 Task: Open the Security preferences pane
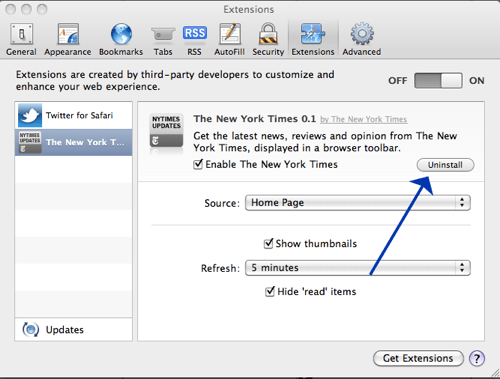click(268, 39)
